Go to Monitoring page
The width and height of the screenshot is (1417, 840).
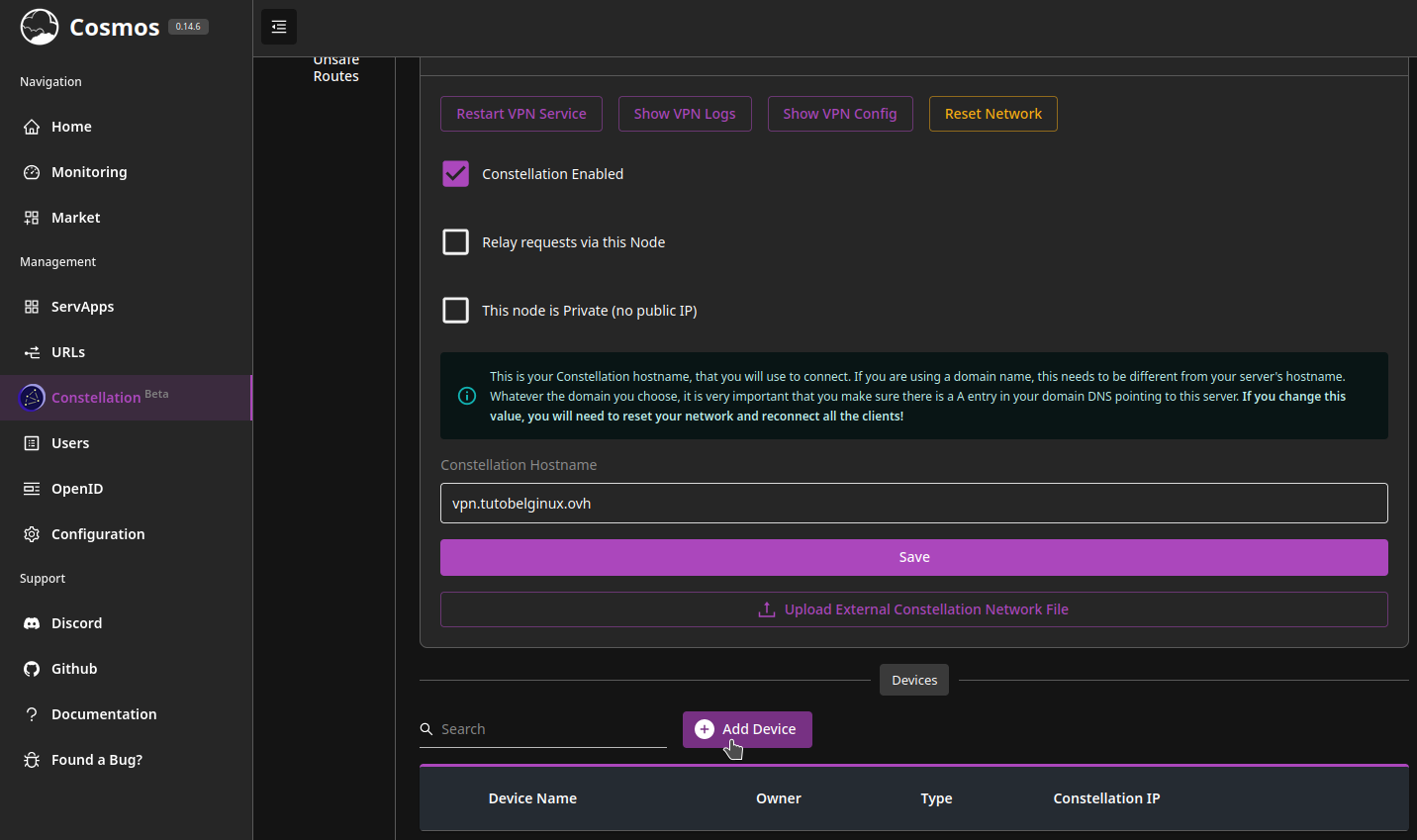point(126,172)
